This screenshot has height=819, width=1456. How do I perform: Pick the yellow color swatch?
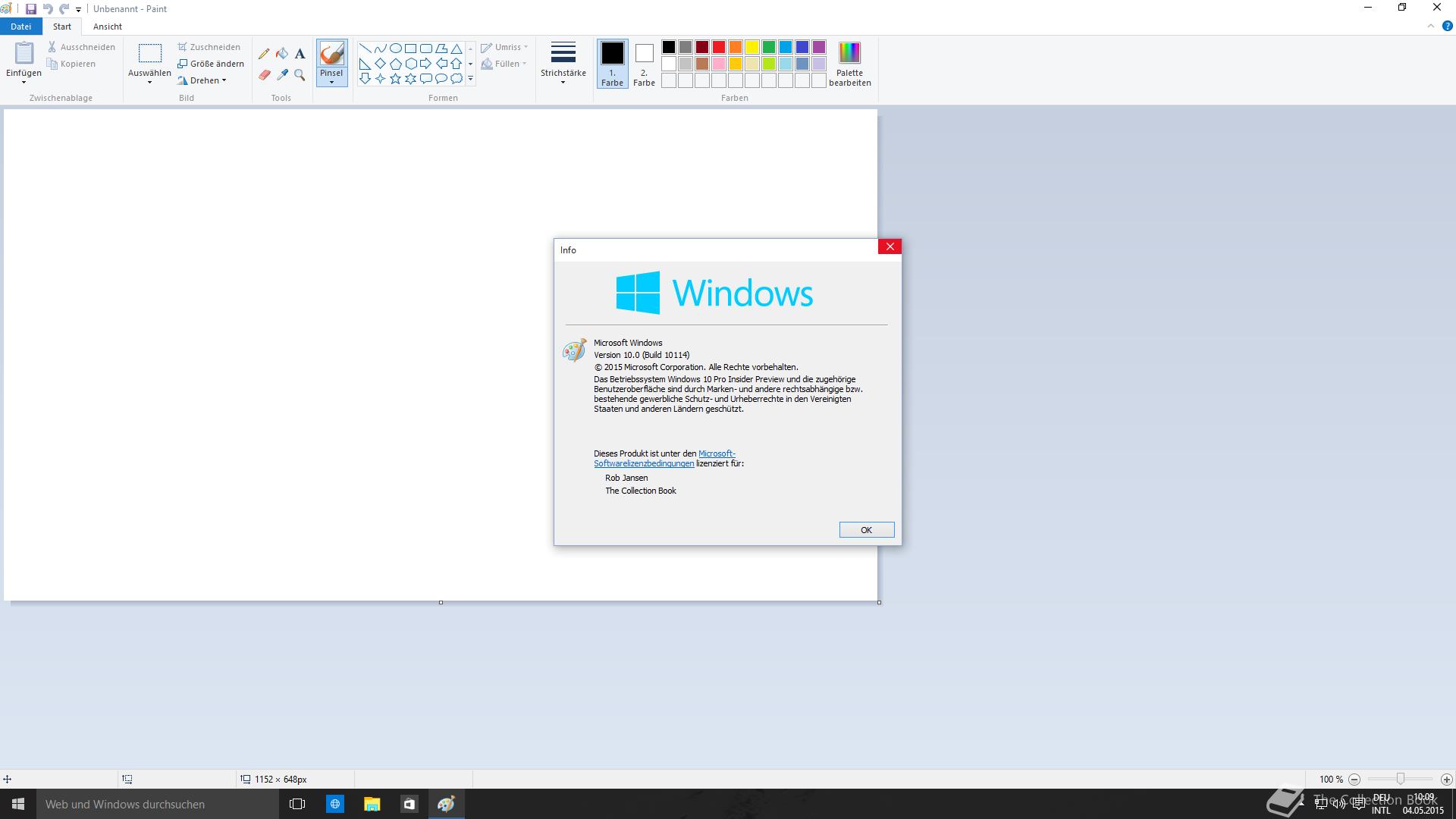(x=752, y=47)
